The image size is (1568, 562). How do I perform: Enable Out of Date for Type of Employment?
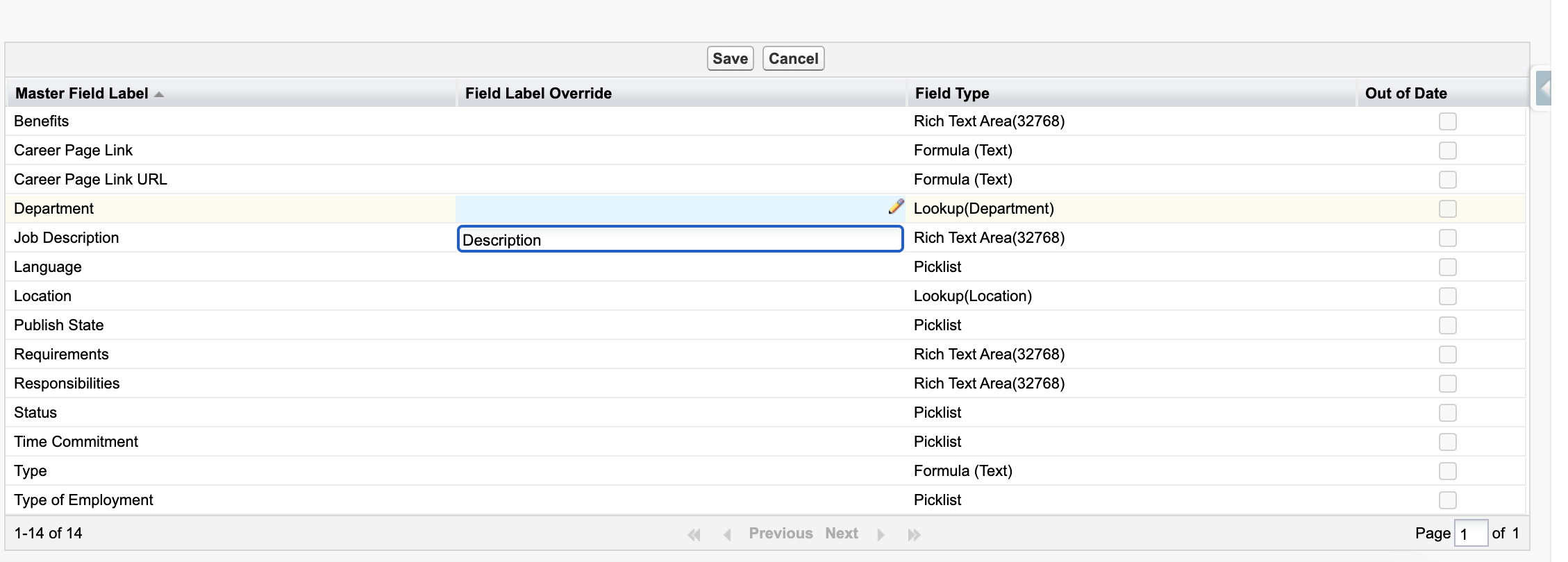1447,500
